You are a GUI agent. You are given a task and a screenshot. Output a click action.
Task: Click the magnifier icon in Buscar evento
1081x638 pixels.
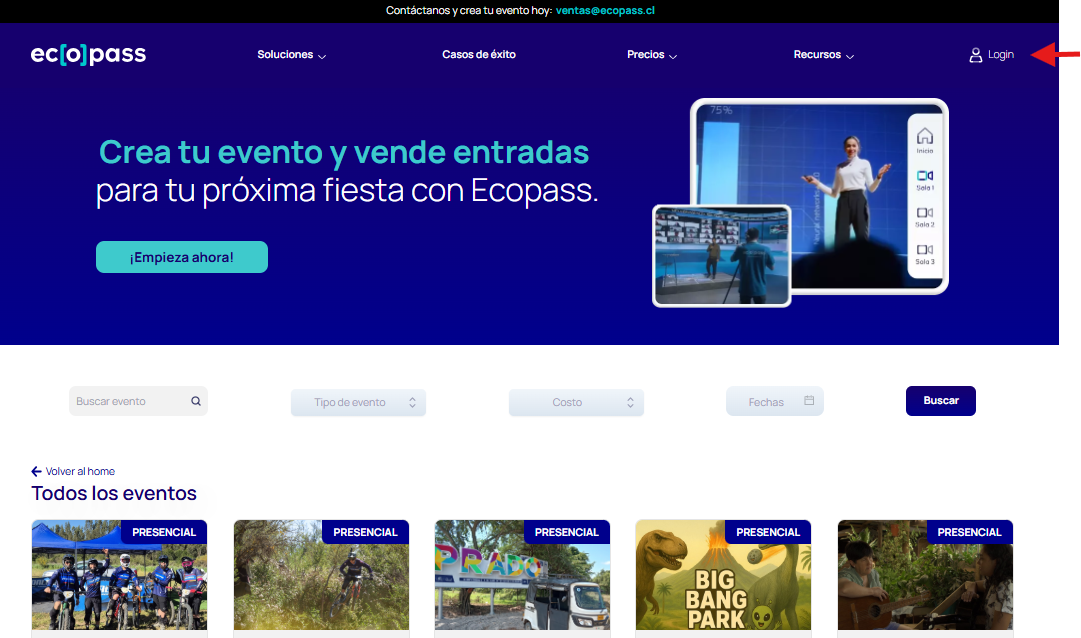(x=196, y=401)
